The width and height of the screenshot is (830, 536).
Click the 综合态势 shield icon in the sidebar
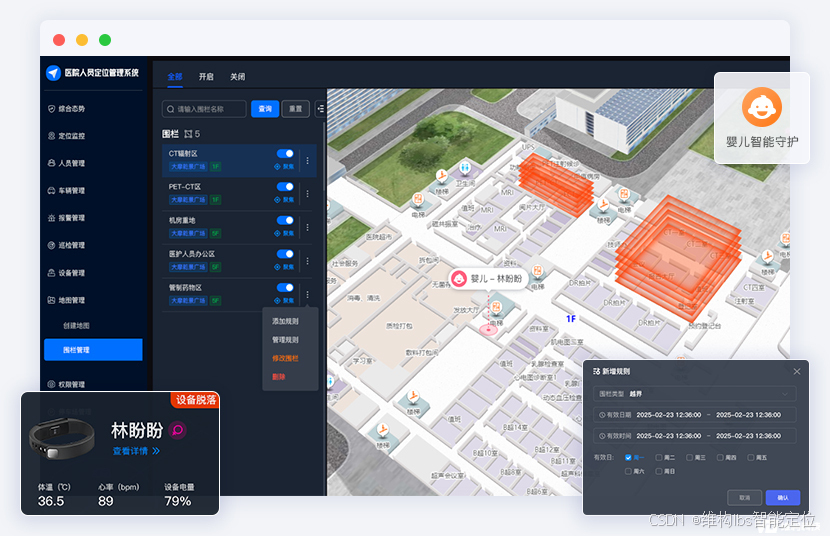click(51, 108)
